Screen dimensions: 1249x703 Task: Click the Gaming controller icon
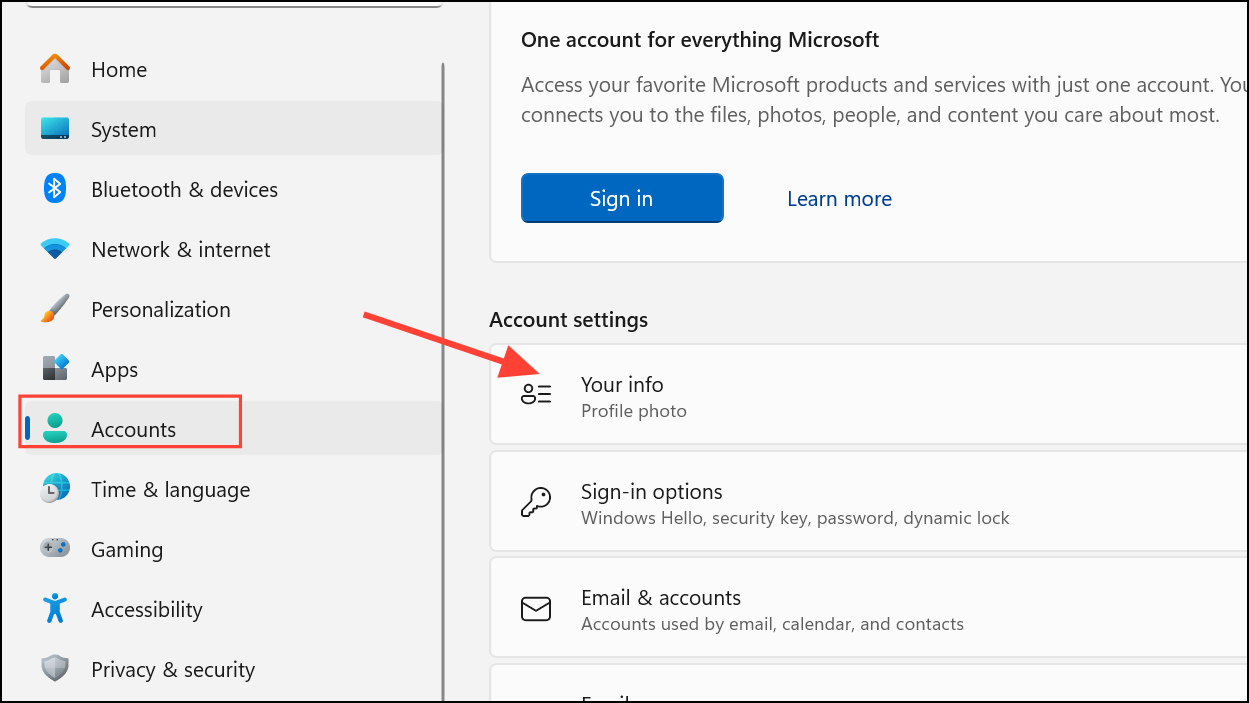tap(55, 548)
